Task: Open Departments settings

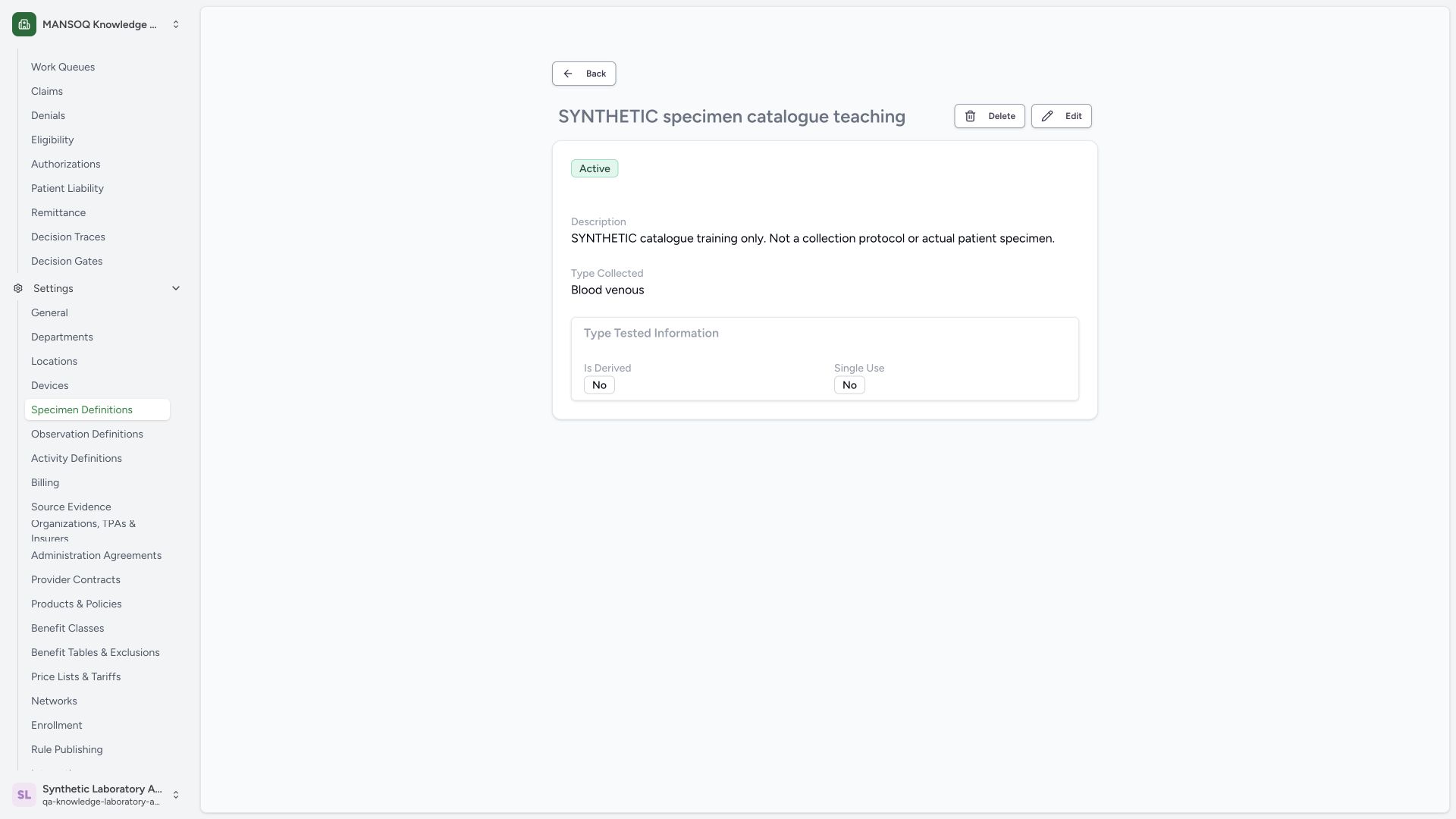Action: tap(97, 337)
